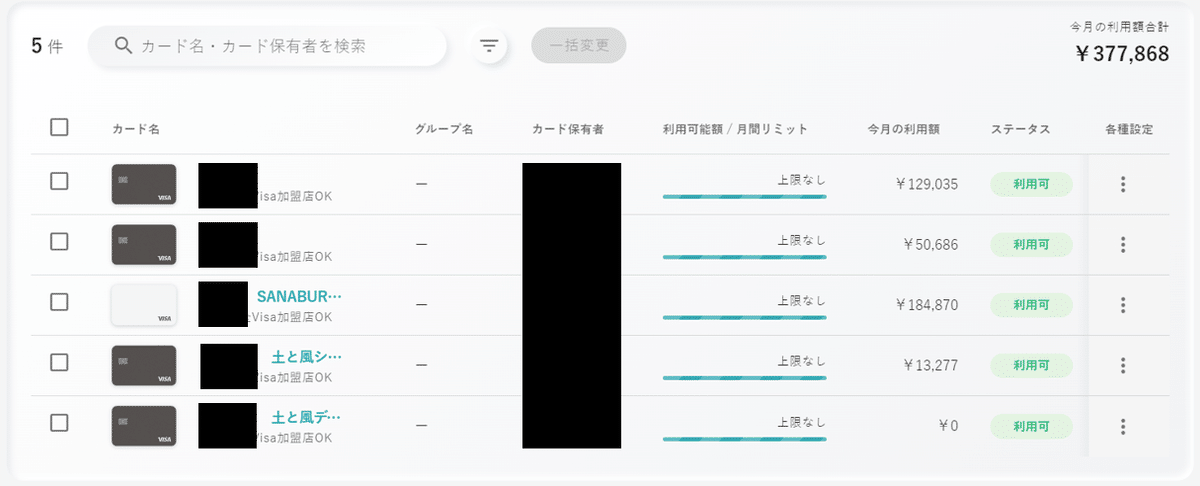Viewport: 1200px width, 486px height.
Task: Click the 一括変更 button
Action: [x=579, y=46]
